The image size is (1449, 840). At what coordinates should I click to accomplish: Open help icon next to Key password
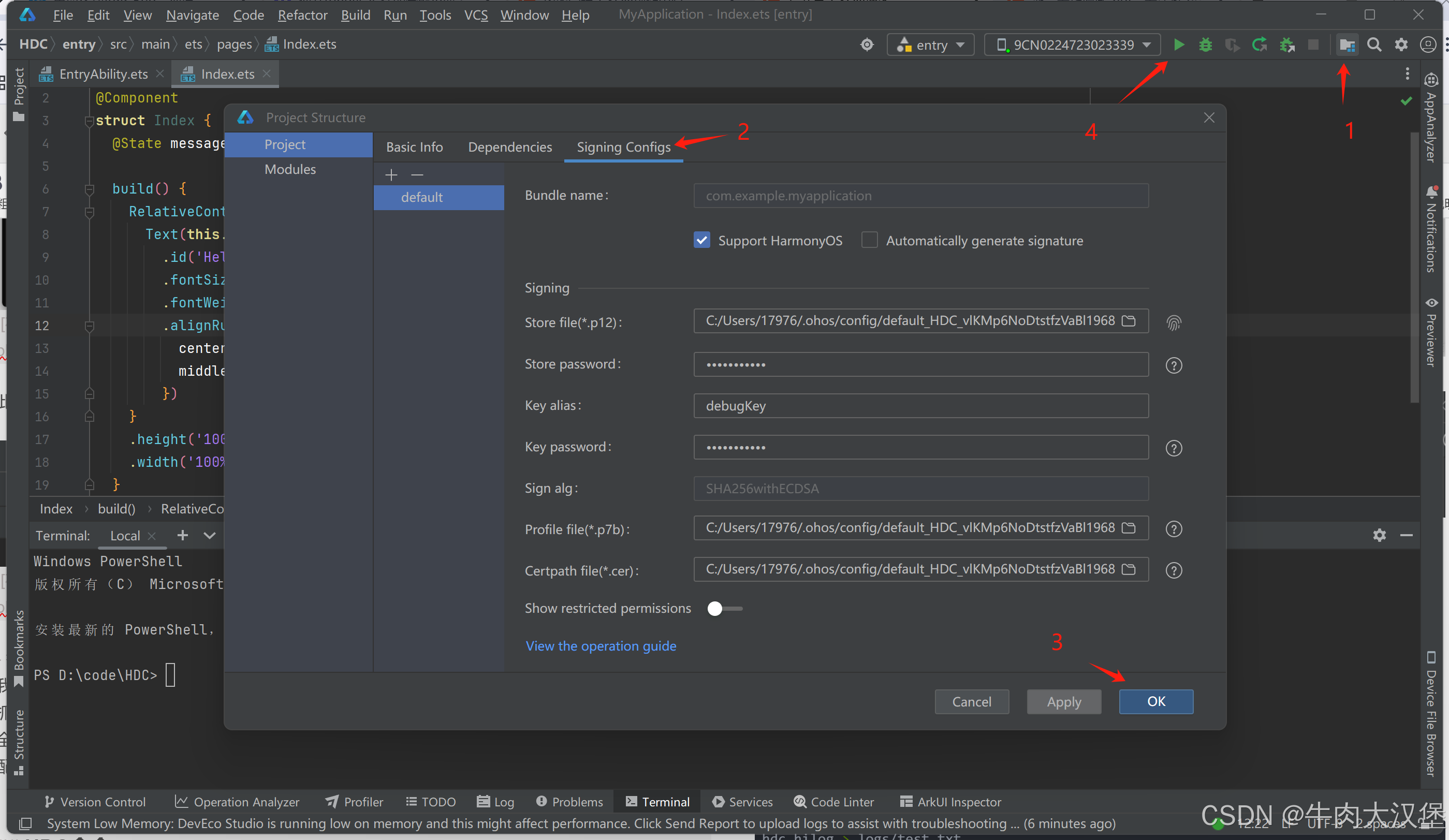(x=1174, y=448)
